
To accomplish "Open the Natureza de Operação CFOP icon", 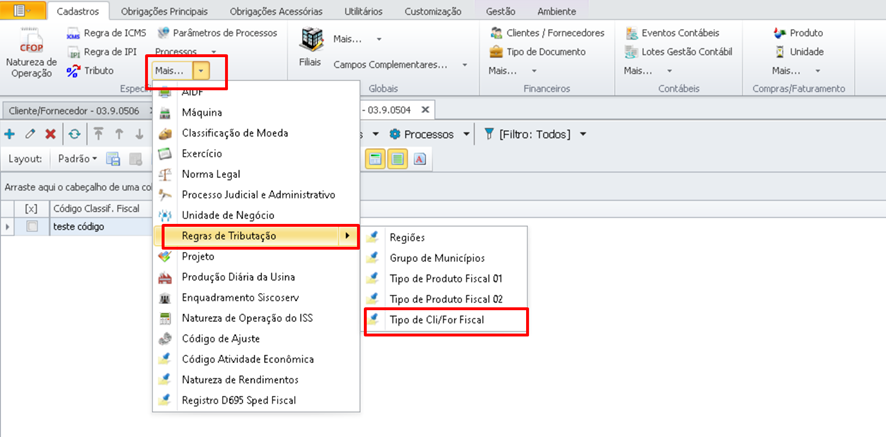I will click(31, 53).
